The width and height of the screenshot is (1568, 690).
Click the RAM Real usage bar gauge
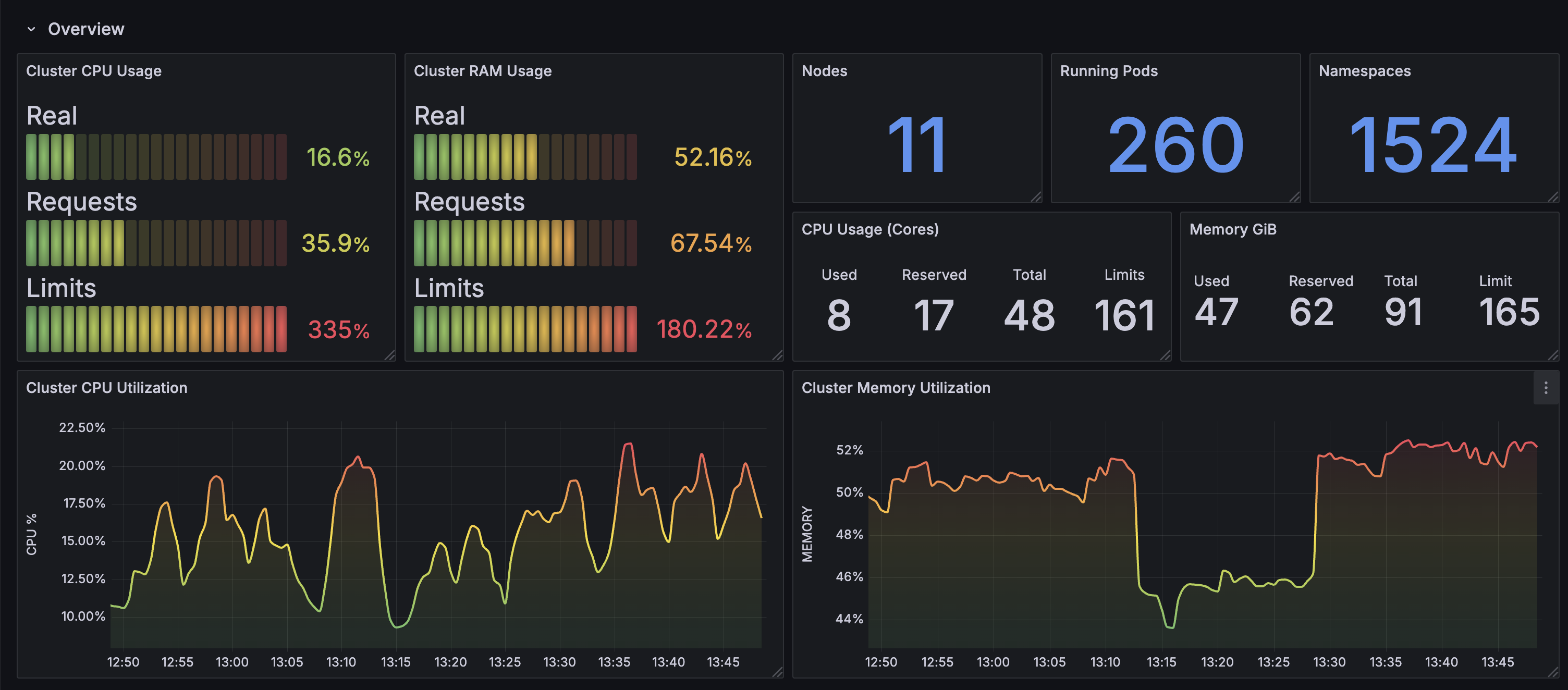(x=525, y=157)
